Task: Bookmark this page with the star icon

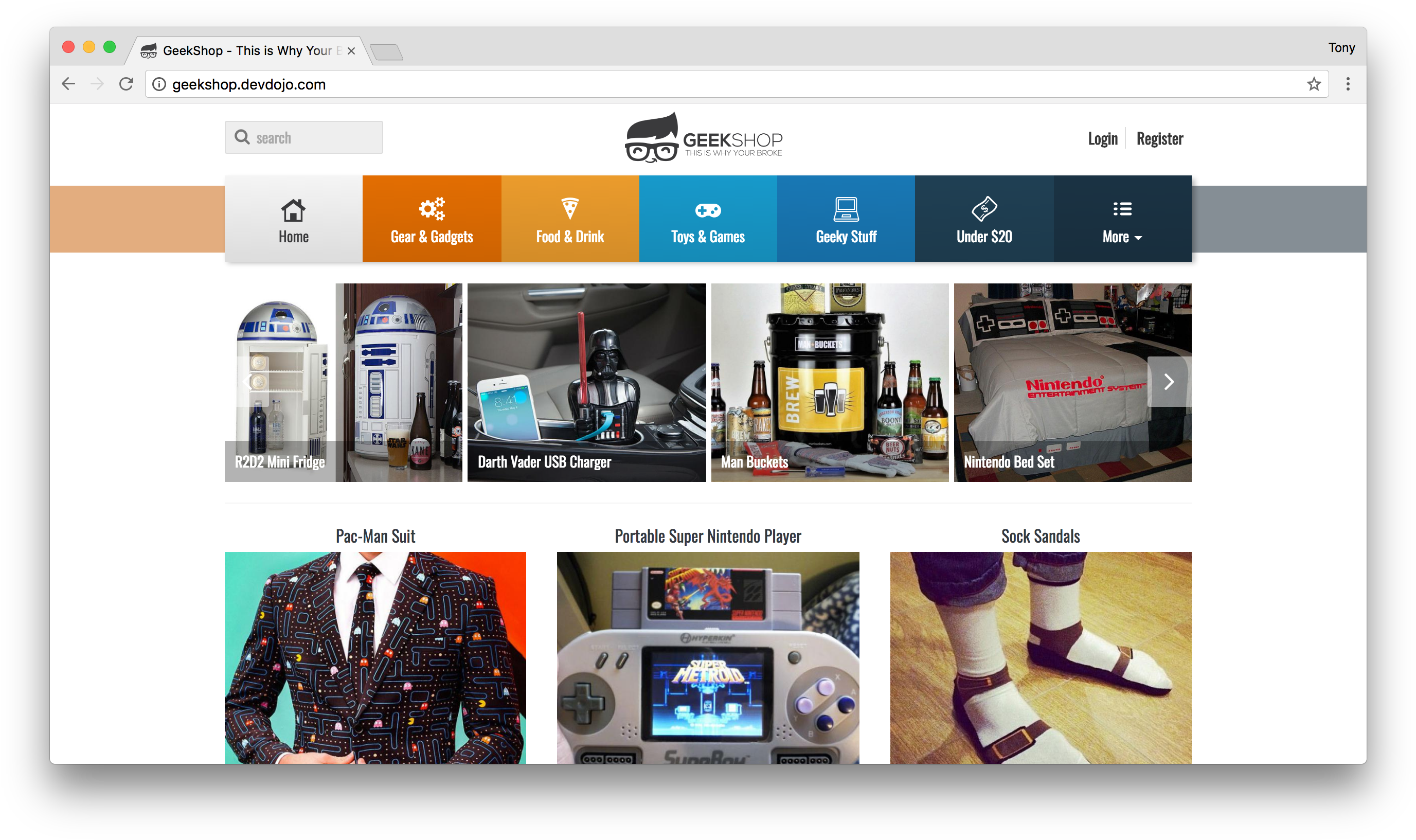Action: [x=1314, y=84]
